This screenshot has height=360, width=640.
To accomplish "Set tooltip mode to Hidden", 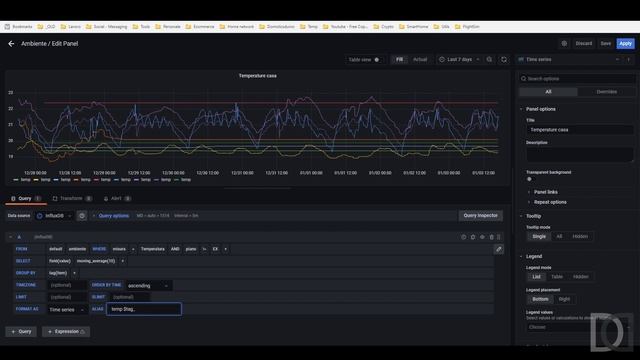I will [580, 236].
